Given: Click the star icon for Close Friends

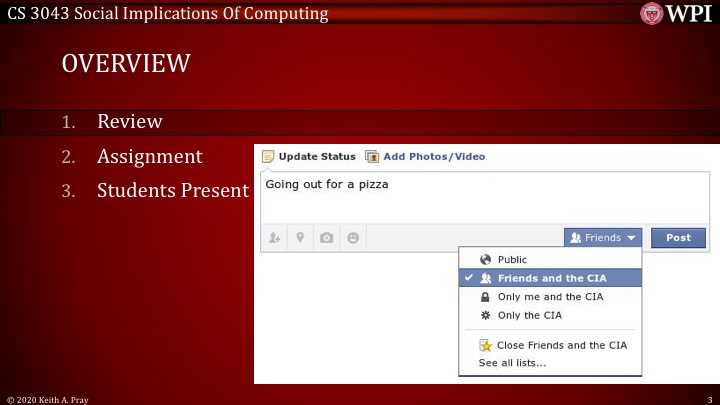Looking at the screenshot, I should (486, 345).
